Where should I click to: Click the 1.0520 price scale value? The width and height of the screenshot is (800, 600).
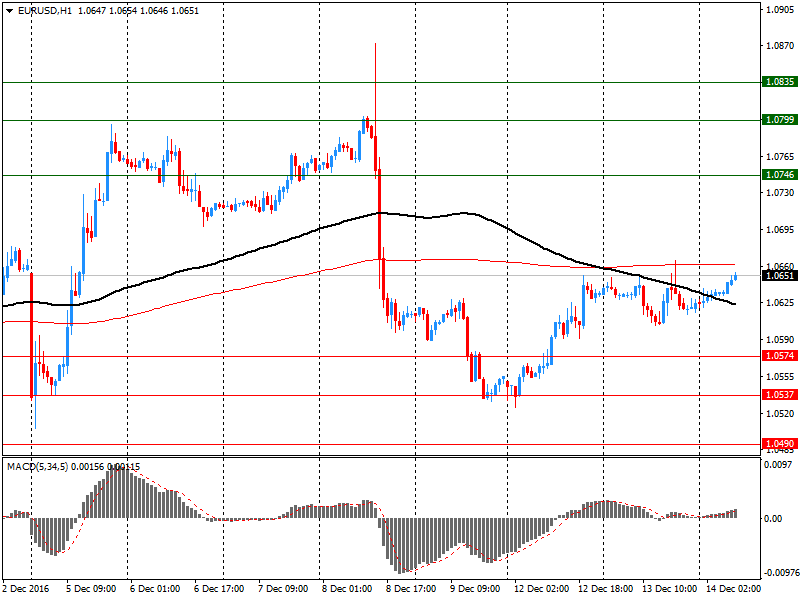click(x=780, y=413)
